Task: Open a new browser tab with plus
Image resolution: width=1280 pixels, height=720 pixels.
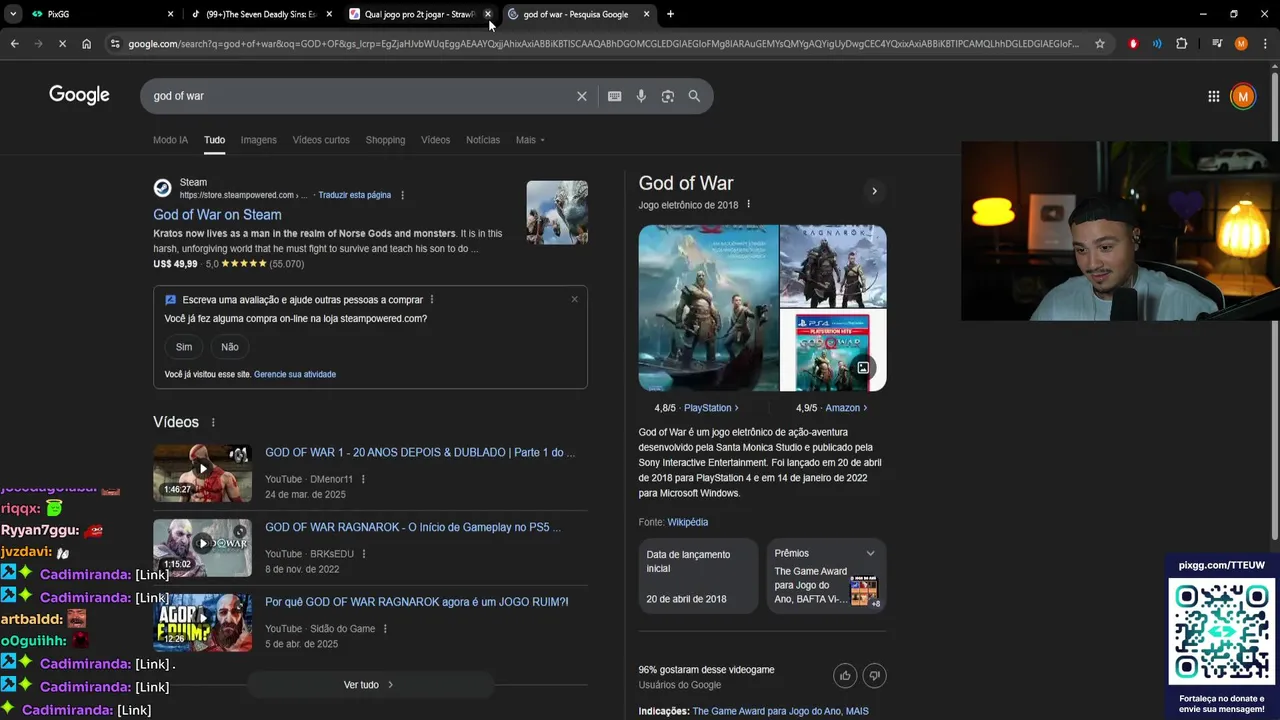Action: point(670,14)
